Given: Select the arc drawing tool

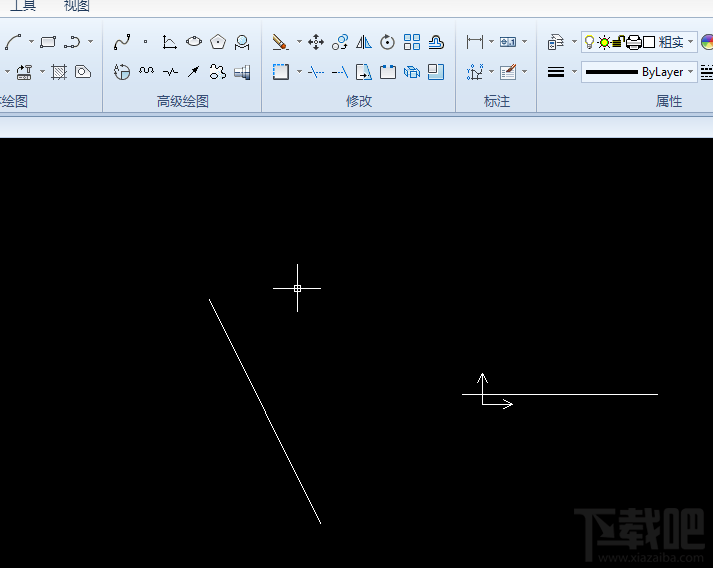Looking at the screenshot, I should [x=13, y=42].
